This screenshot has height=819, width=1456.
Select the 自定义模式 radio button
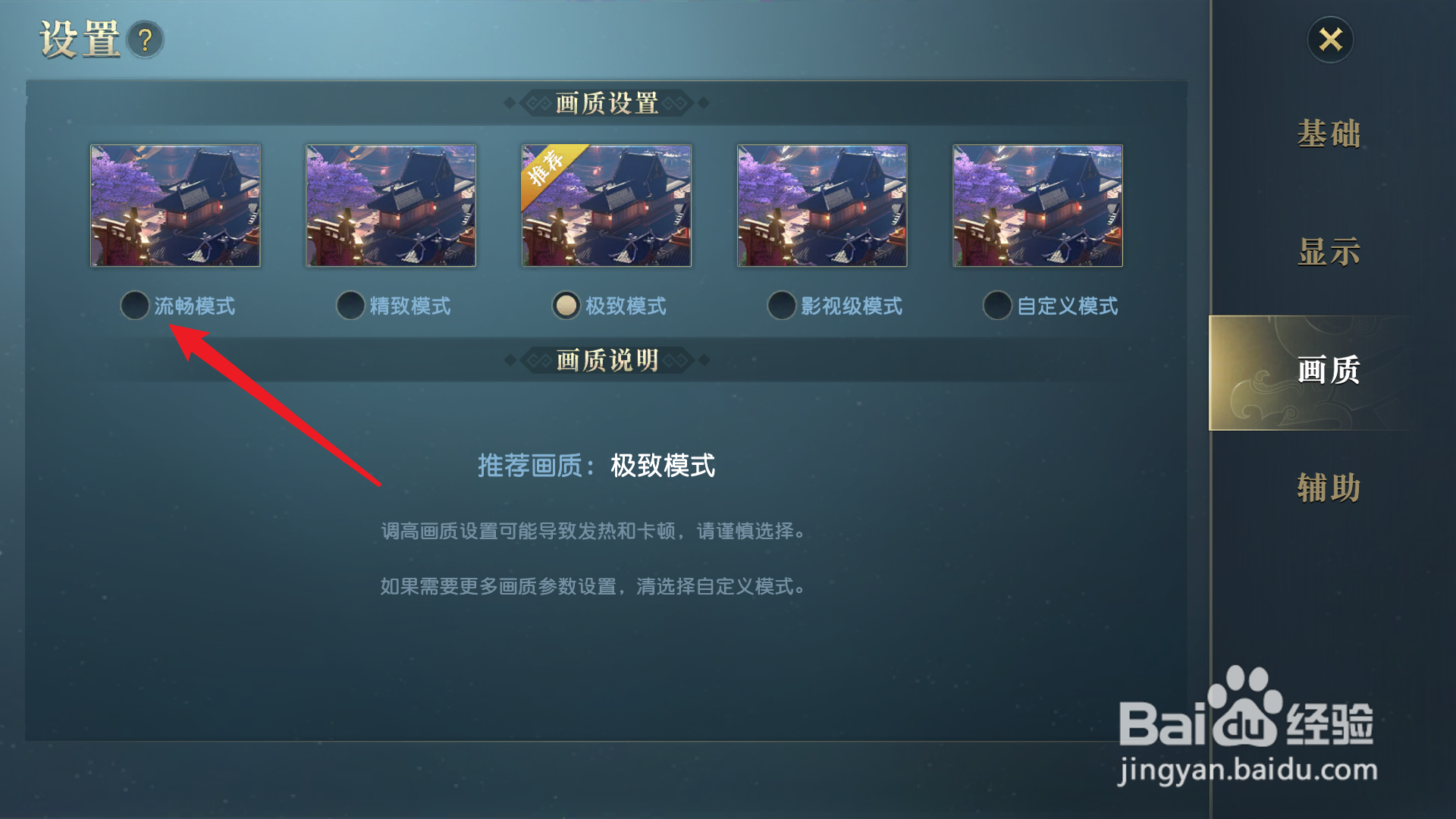(997, 306)
